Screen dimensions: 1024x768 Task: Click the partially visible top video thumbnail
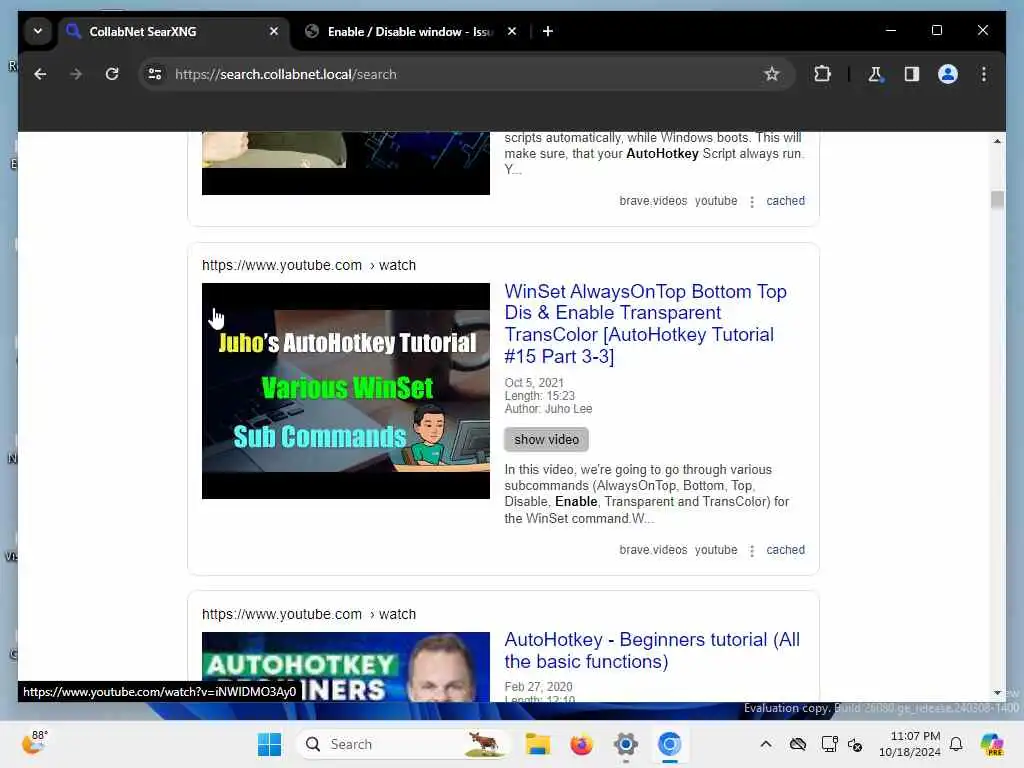tap(345, 163)
